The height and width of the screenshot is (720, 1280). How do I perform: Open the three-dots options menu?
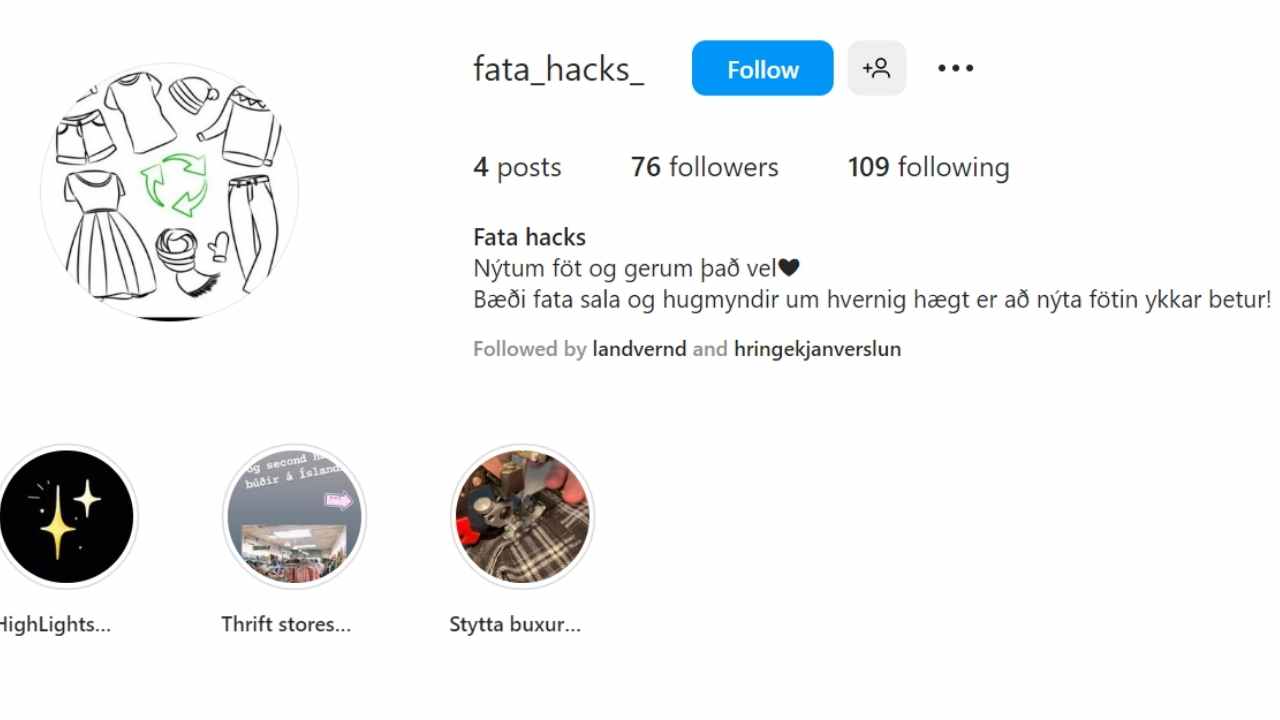[955, 68]
